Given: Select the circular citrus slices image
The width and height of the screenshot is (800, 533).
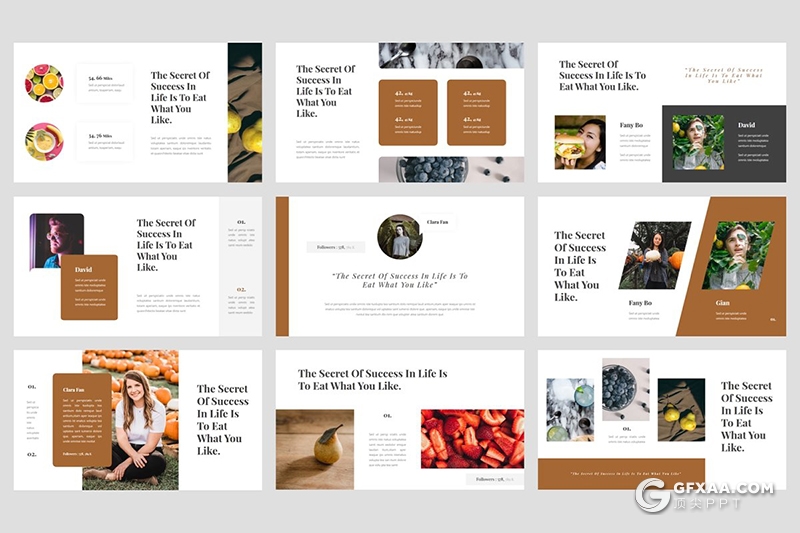Looking at the screenshot, I should tap(44, 83).
